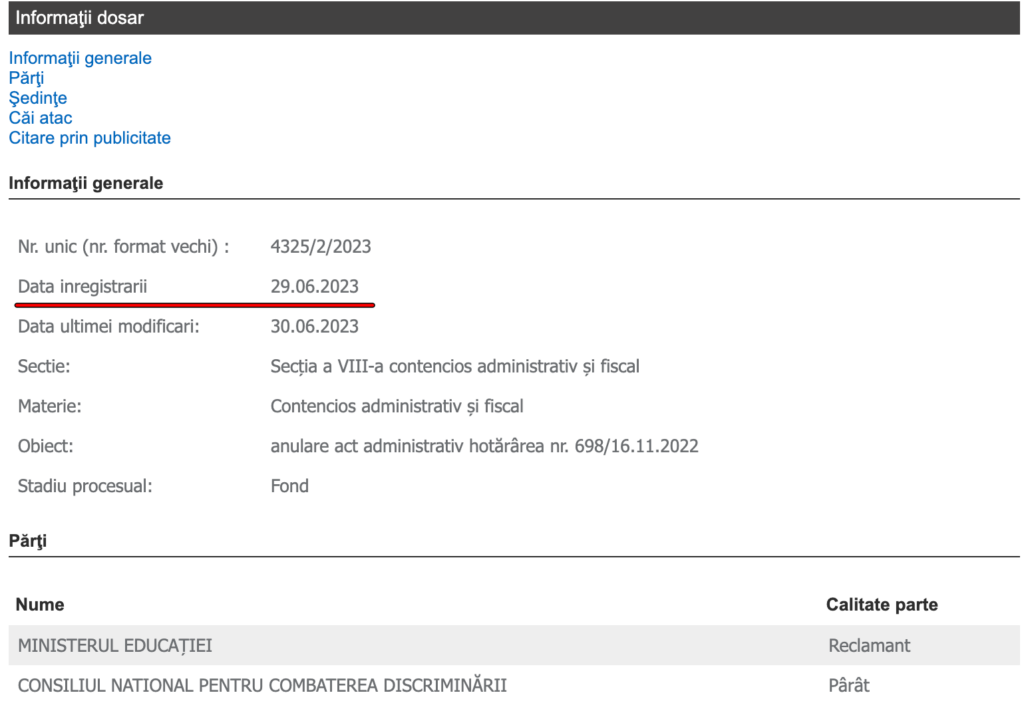Select the last modified date 30.06.2023
Image resolution: width=1024 pixels, height=717 pixels.
[314, 327]
